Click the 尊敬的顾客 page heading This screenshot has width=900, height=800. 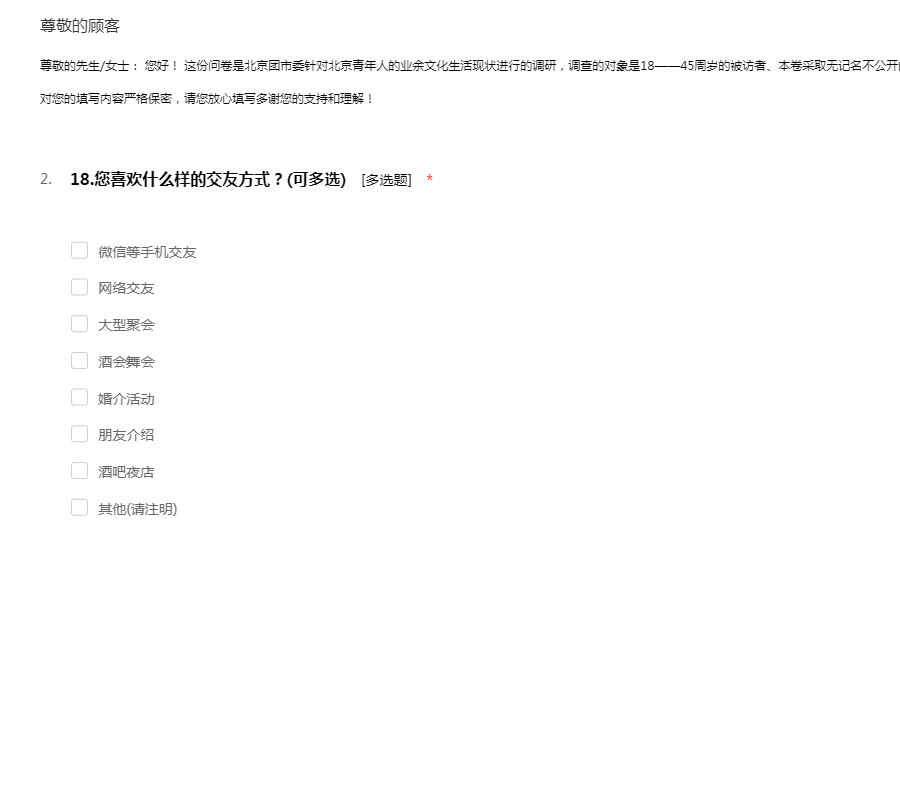pyautogui.click(x=80, y=26)
